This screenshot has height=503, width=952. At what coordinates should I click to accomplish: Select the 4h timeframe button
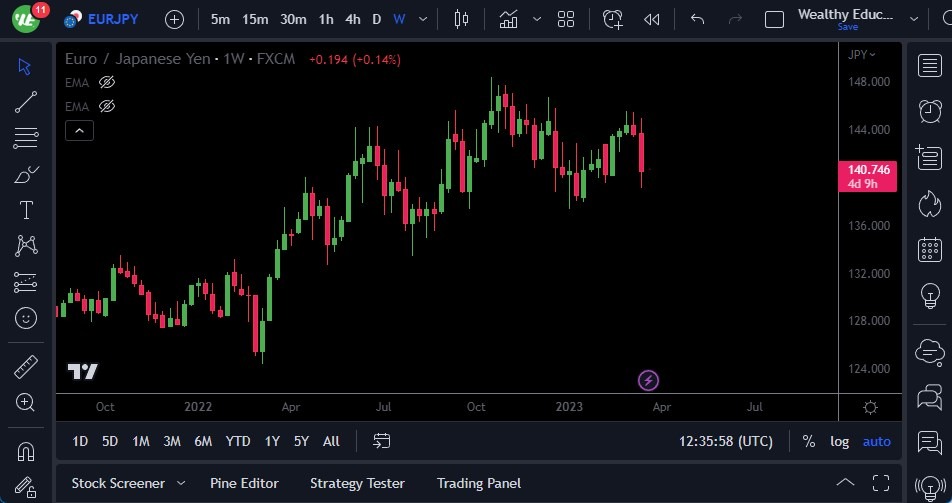pos(353,19)
